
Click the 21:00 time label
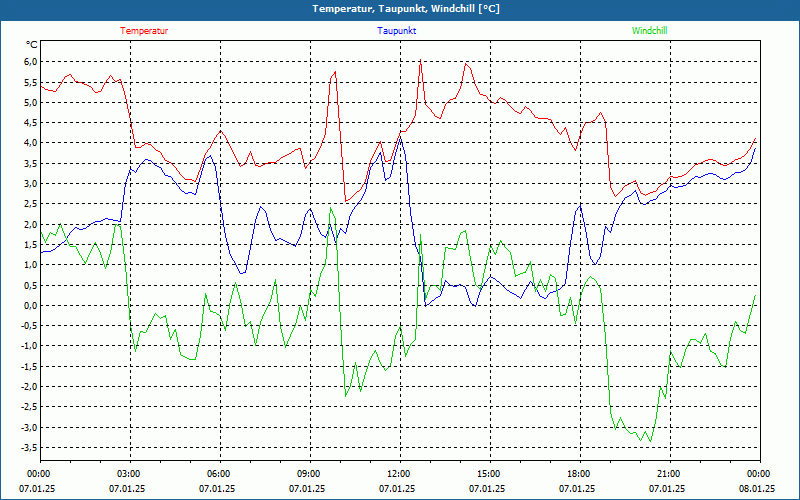[x=669, y=474]
